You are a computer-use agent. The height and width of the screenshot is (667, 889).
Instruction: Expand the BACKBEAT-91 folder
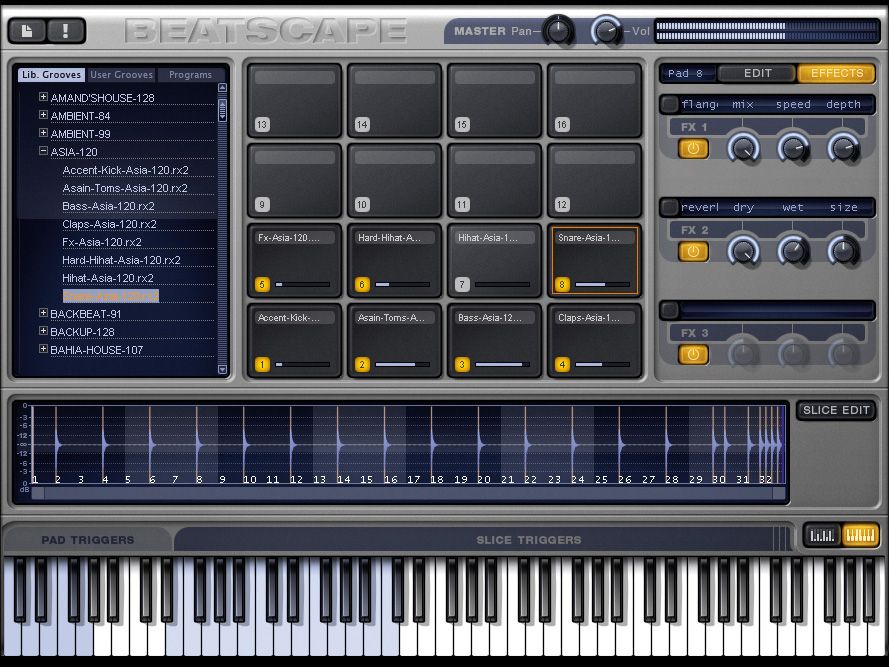(x=43, y=313)
